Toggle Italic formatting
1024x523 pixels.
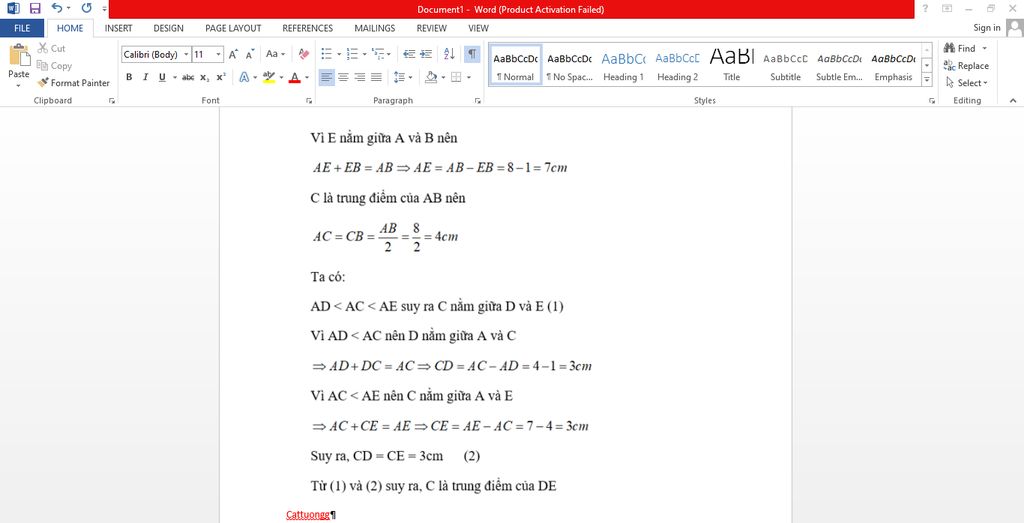point(146,77)
